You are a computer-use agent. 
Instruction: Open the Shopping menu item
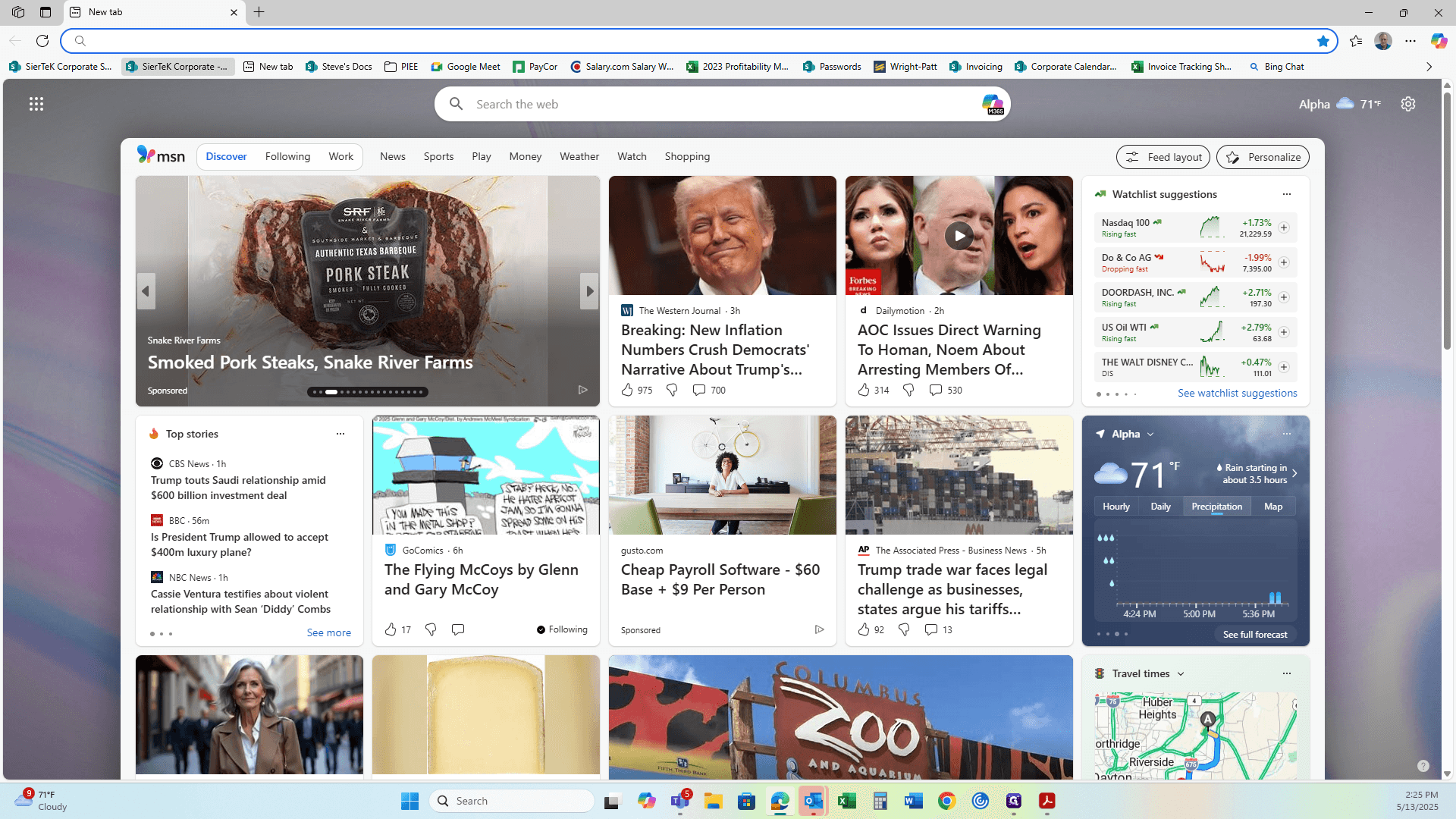687,156
